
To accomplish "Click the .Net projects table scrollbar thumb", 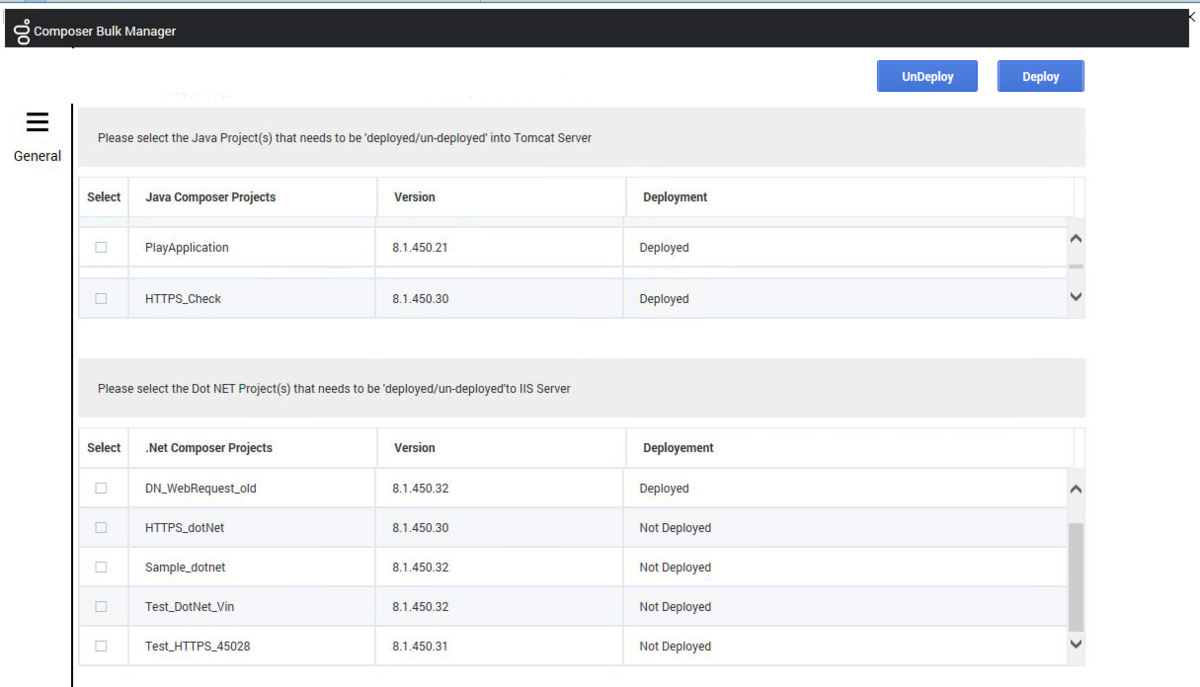I will [1076, 576].
